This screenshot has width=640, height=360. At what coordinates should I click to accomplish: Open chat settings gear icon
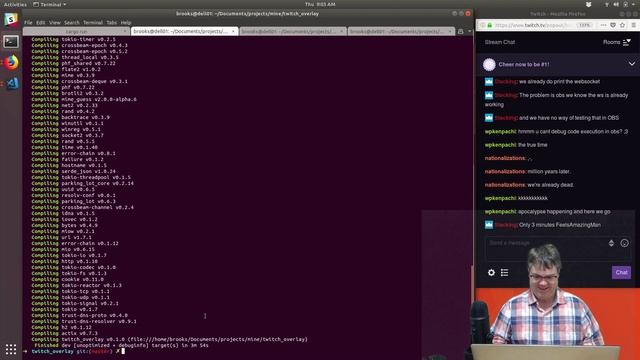(491, 272)
